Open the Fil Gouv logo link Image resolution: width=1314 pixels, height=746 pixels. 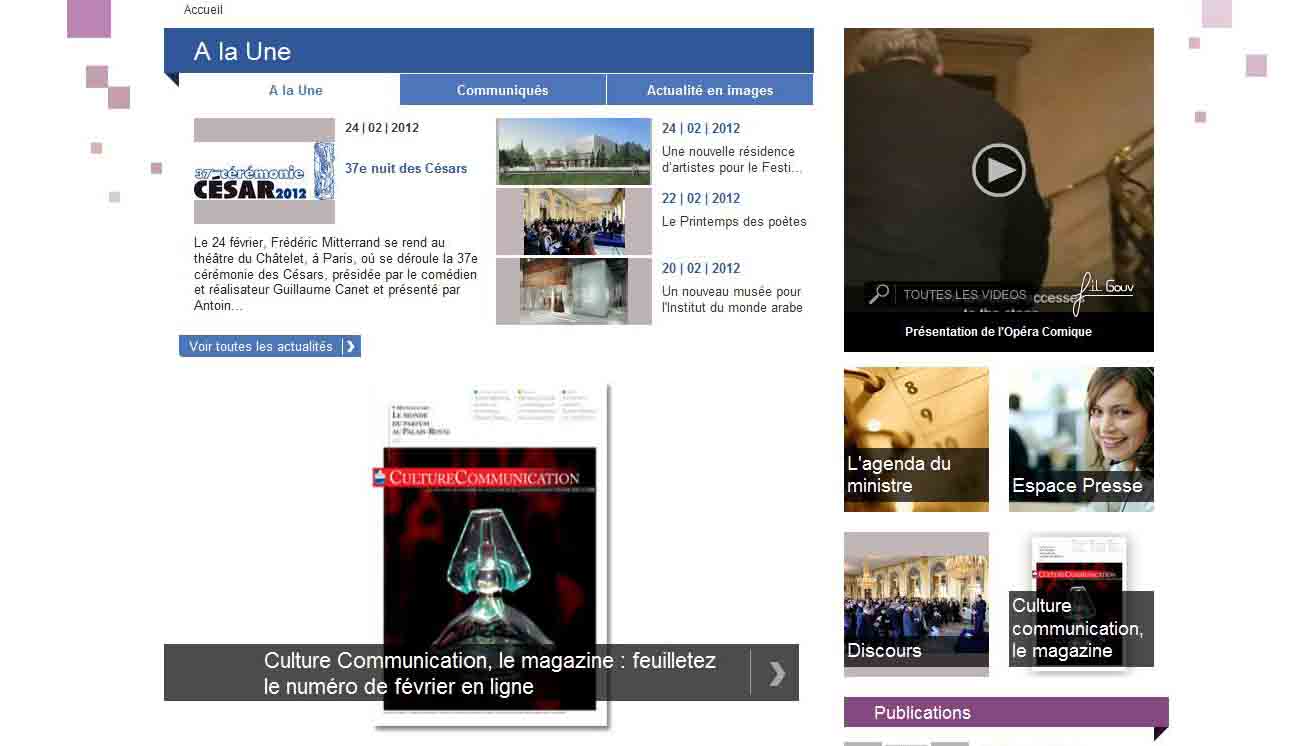point(1104,290)
